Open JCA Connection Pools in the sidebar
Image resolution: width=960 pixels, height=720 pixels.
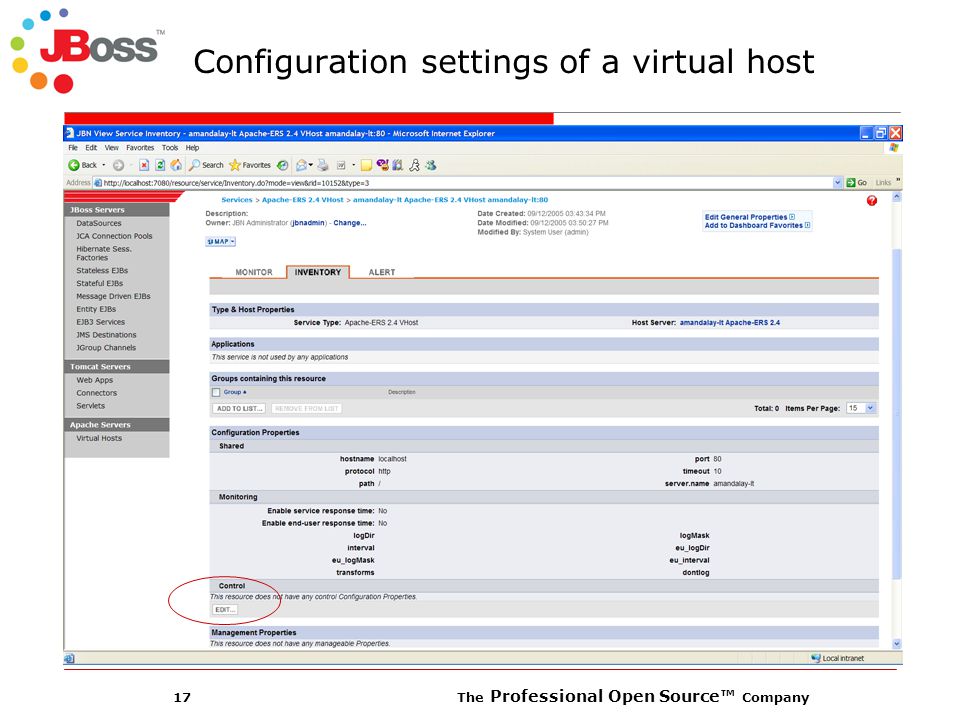(114, 236)
